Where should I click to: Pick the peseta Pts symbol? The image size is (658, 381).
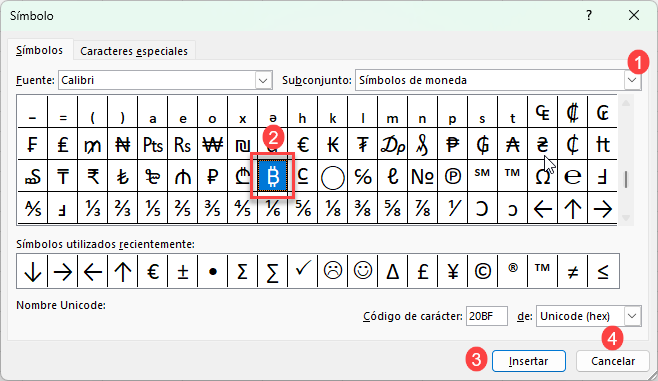pos(153,144)
